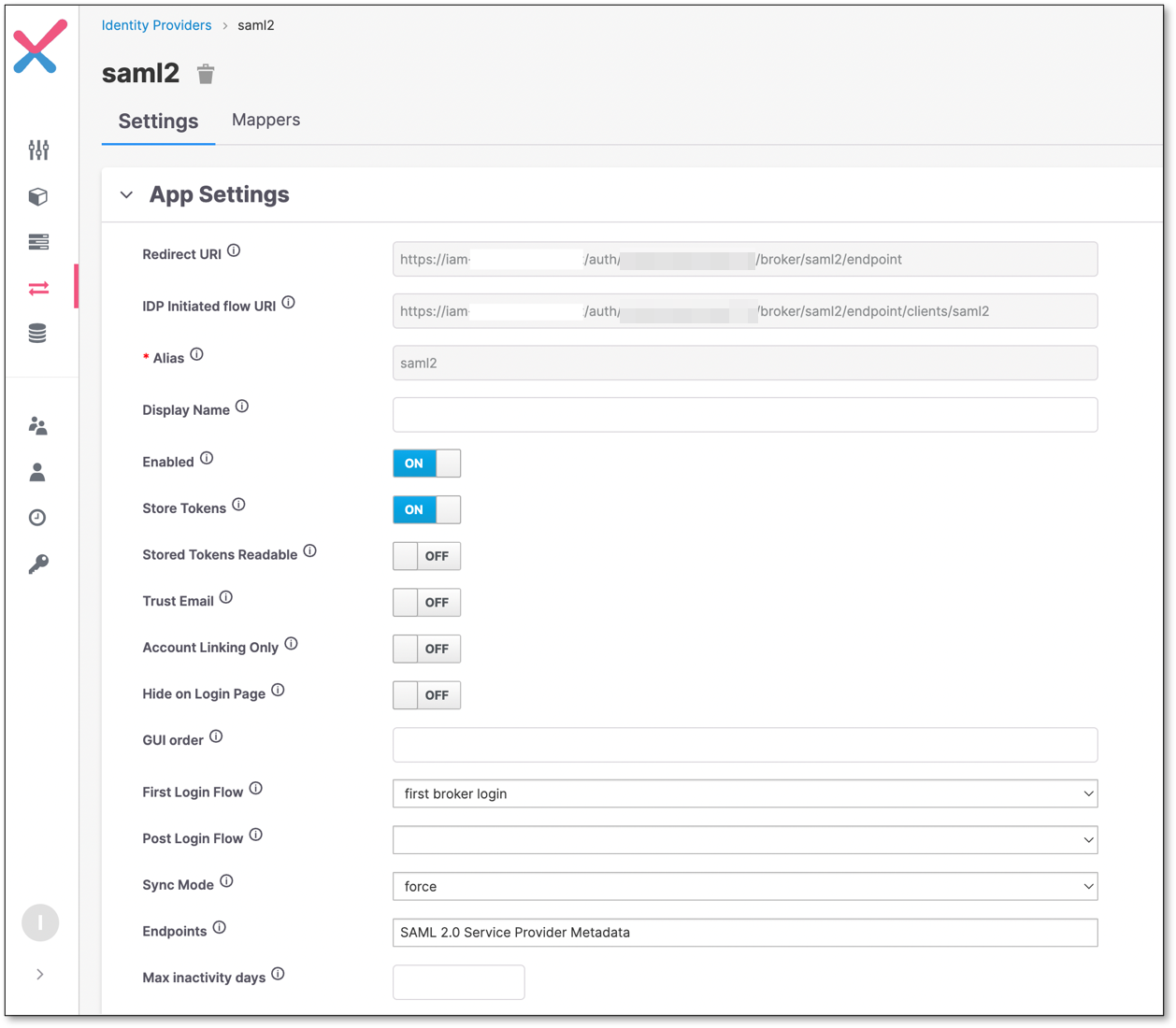Click the round avatar icon at sidebar bottom
1176x1028 pixels.
tap(40, 922)
